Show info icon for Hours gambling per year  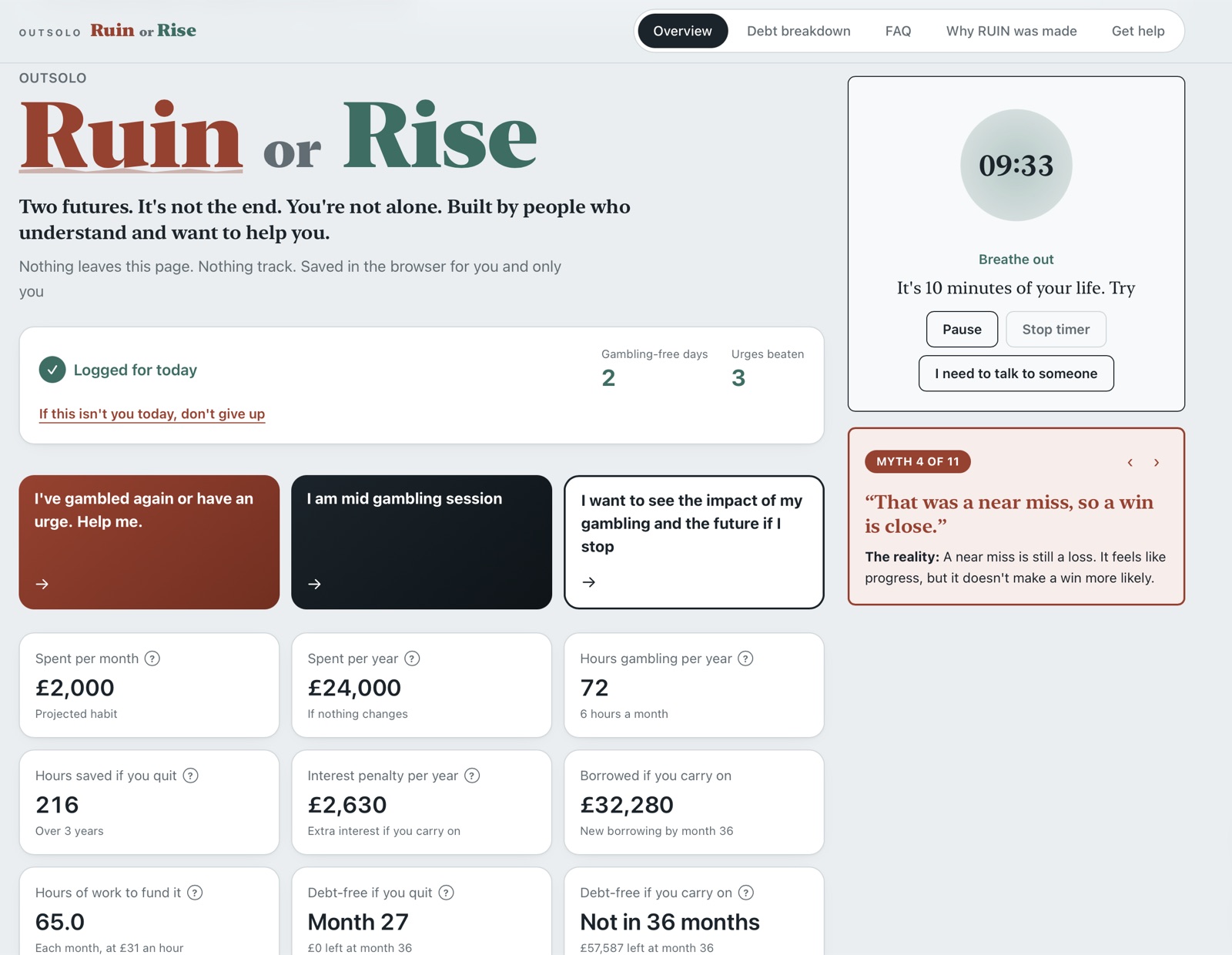pyautogui.click(x=745, y=658)
